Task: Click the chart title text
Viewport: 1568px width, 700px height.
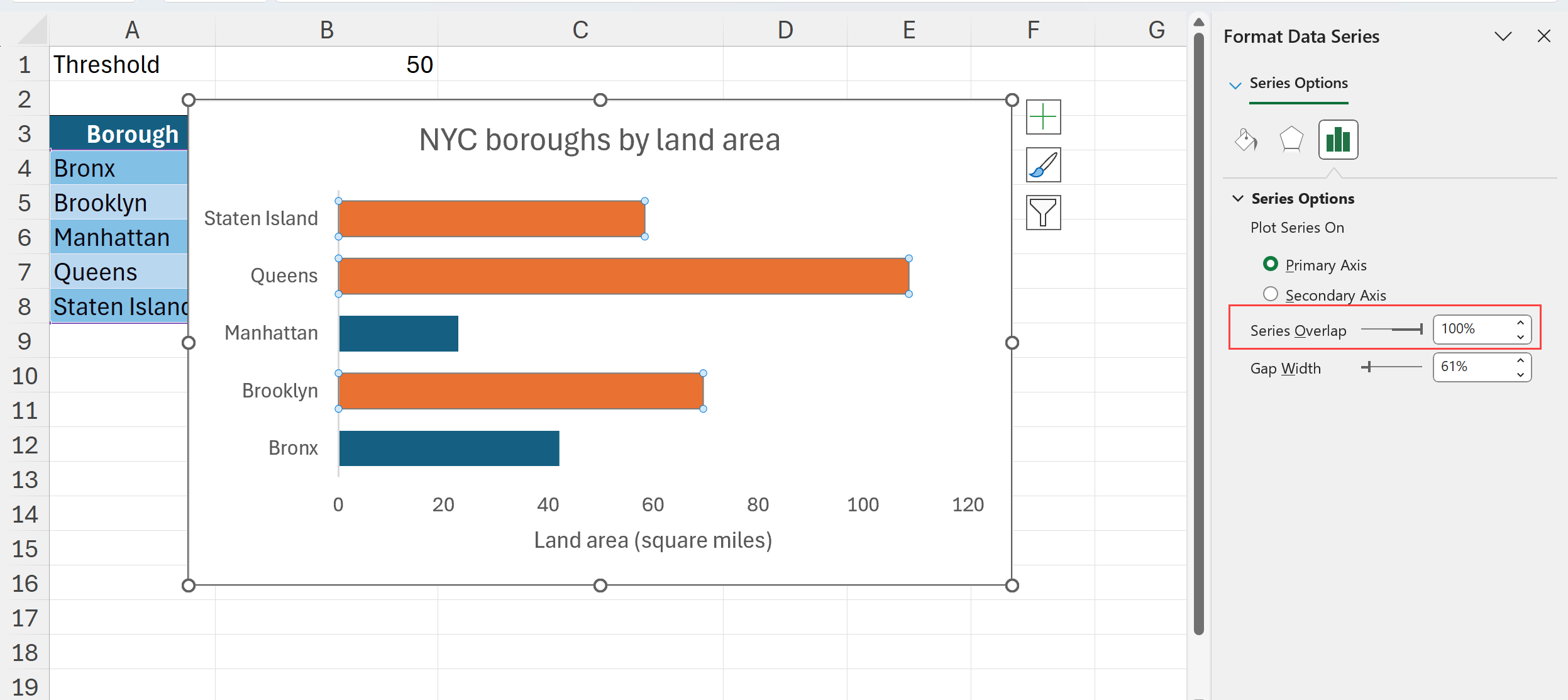Action: 599,140
